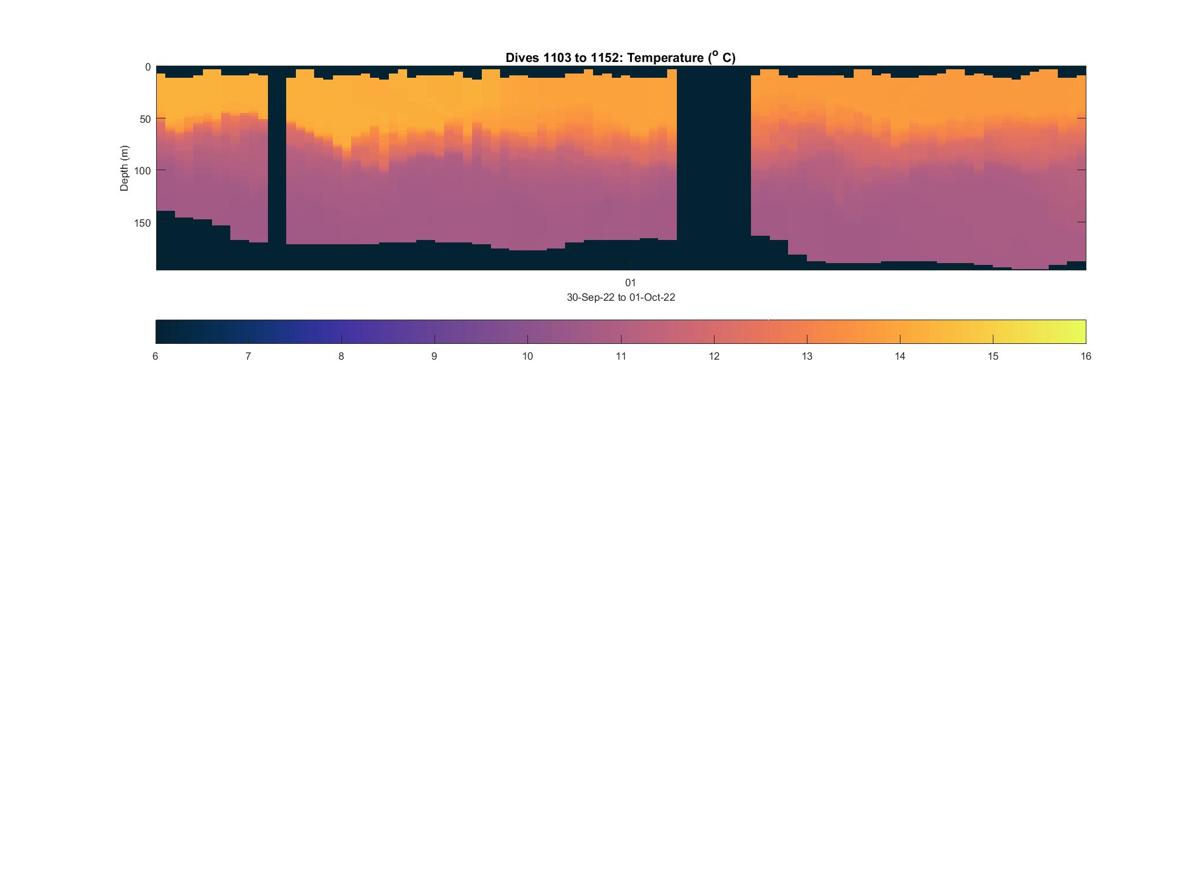The image size is (1200, 885).
Task: Click the depth axis tick label 0
Action: [x=147, y=67]
